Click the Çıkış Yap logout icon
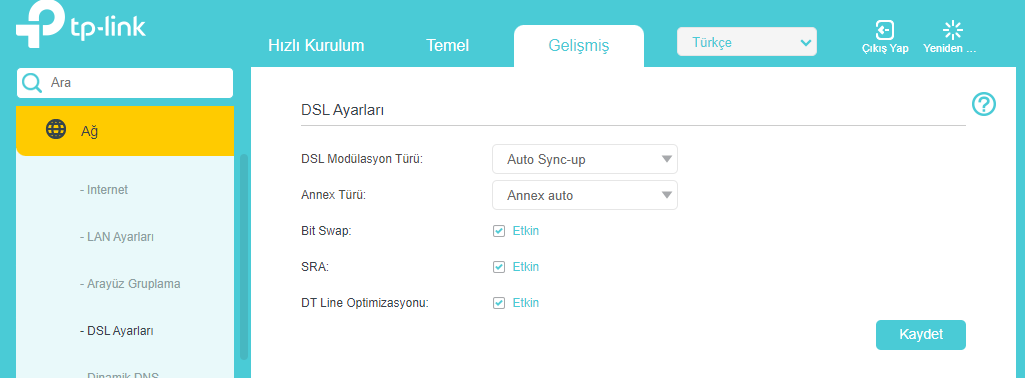Screen dimensions: 1025x378 pos(884,30)
